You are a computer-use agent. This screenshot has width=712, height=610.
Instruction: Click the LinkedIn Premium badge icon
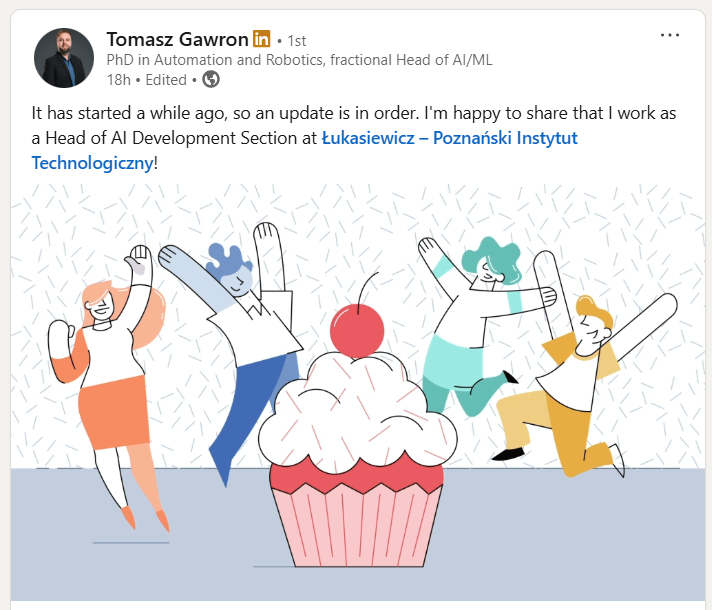point(262,39)
